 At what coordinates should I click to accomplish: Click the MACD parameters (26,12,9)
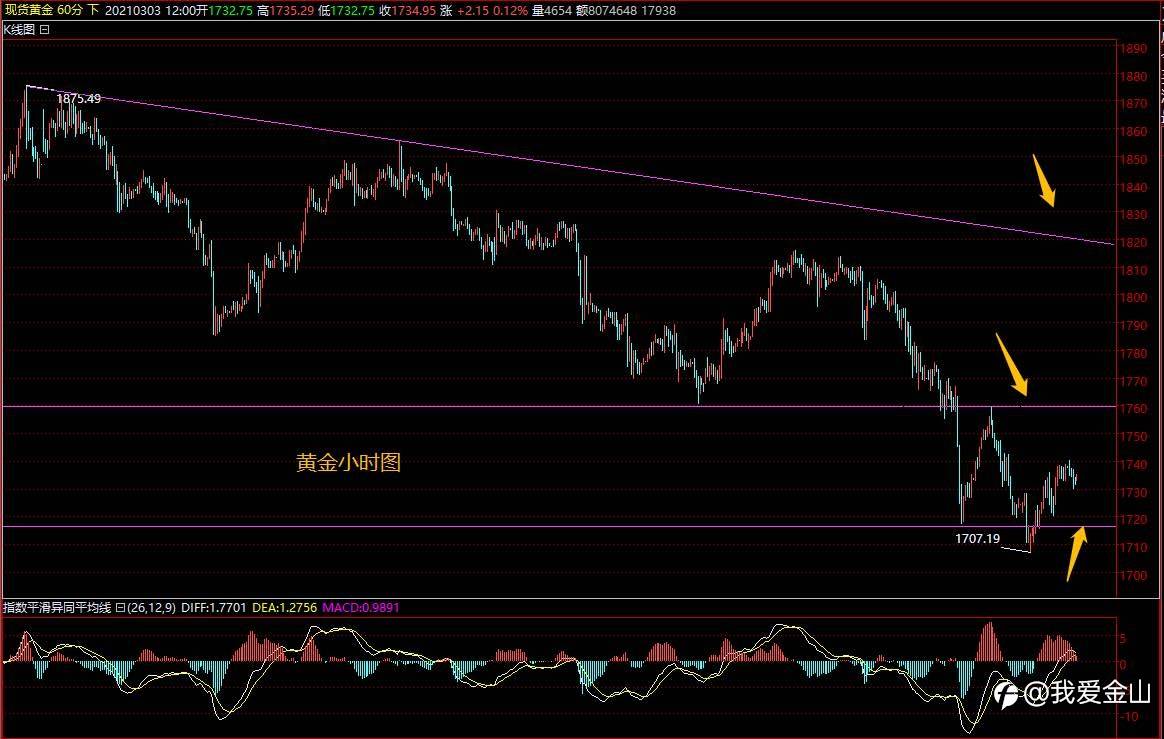coord(151,608)
